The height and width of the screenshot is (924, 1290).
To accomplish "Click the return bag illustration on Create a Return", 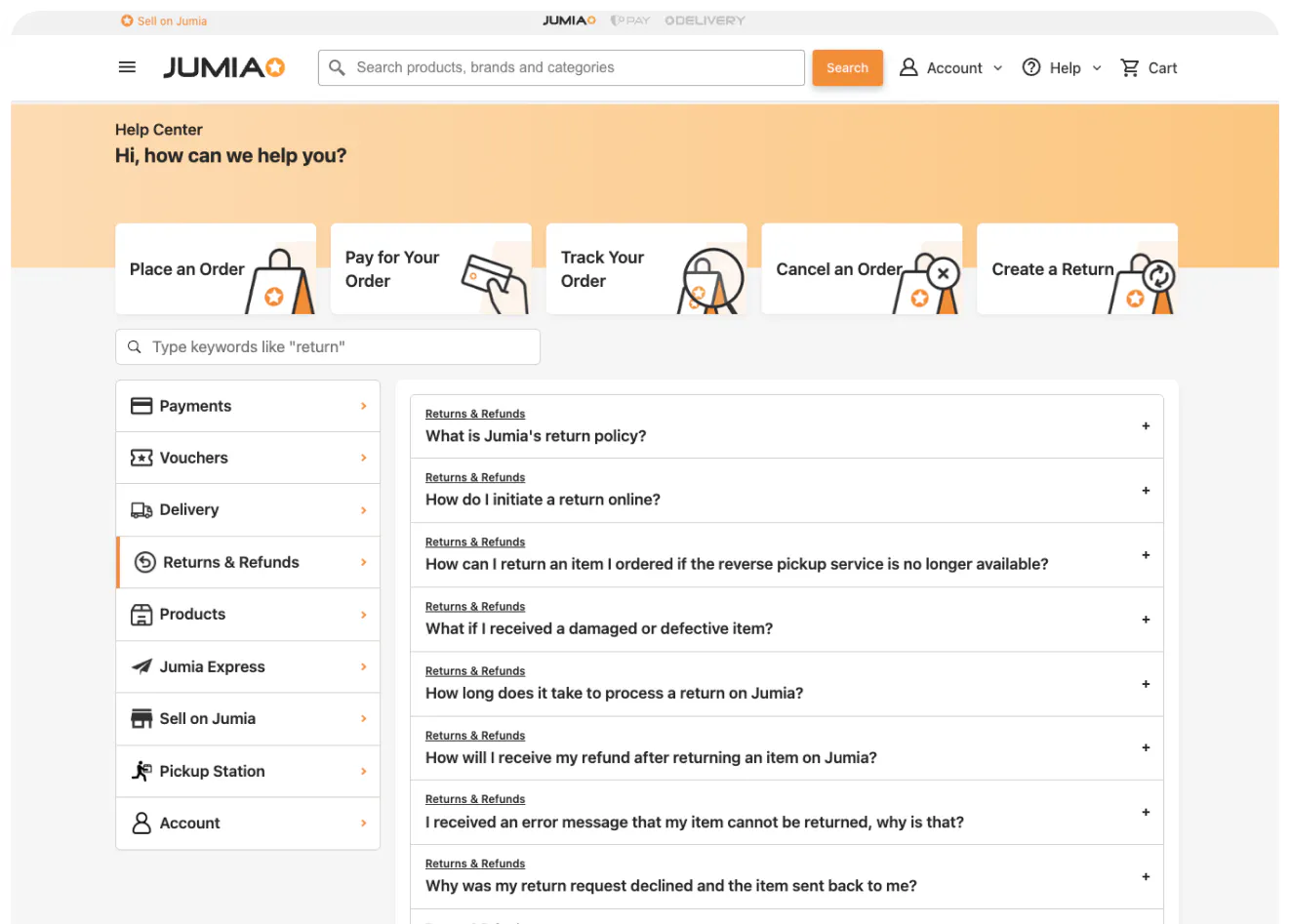I will point(1142,283).
